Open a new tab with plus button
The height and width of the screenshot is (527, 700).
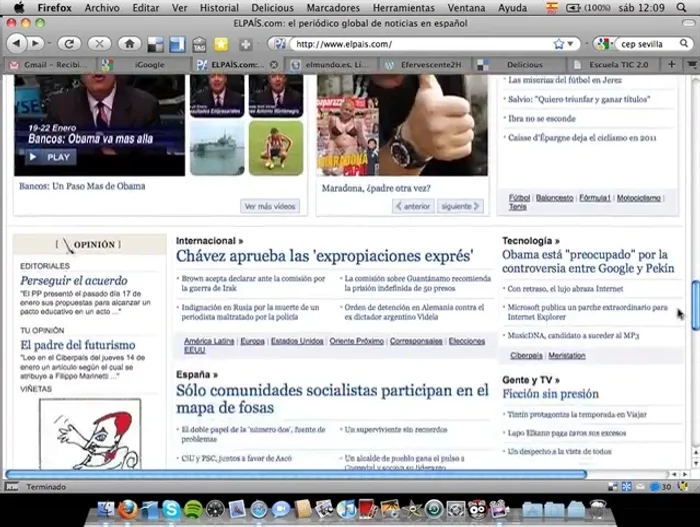pos(671,64)
